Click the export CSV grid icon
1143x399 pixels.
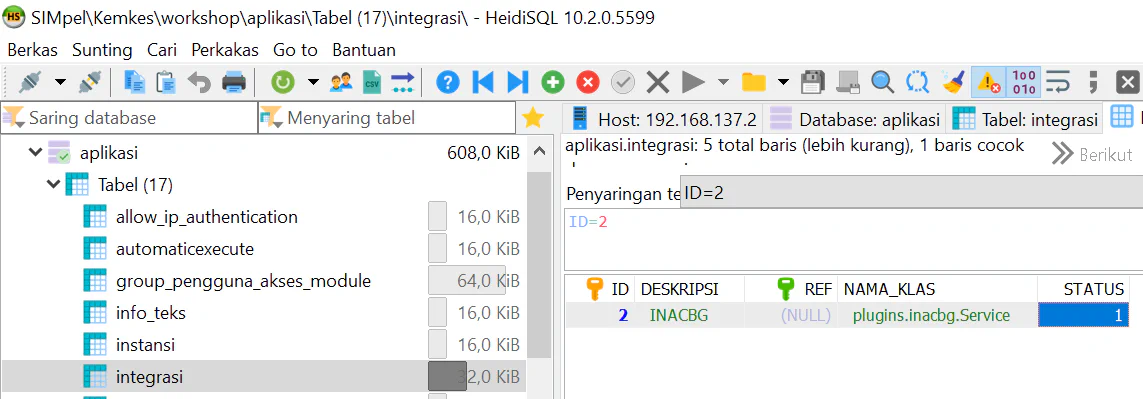(372, 82)
